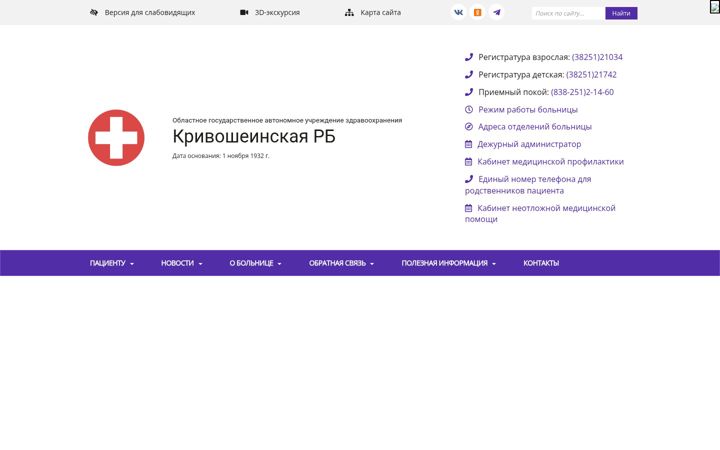The height and width of the screenshot is (450, 720).
Task: Click Областное государственное автономное учреждение здравоохранения text
Action: (287, 120)
